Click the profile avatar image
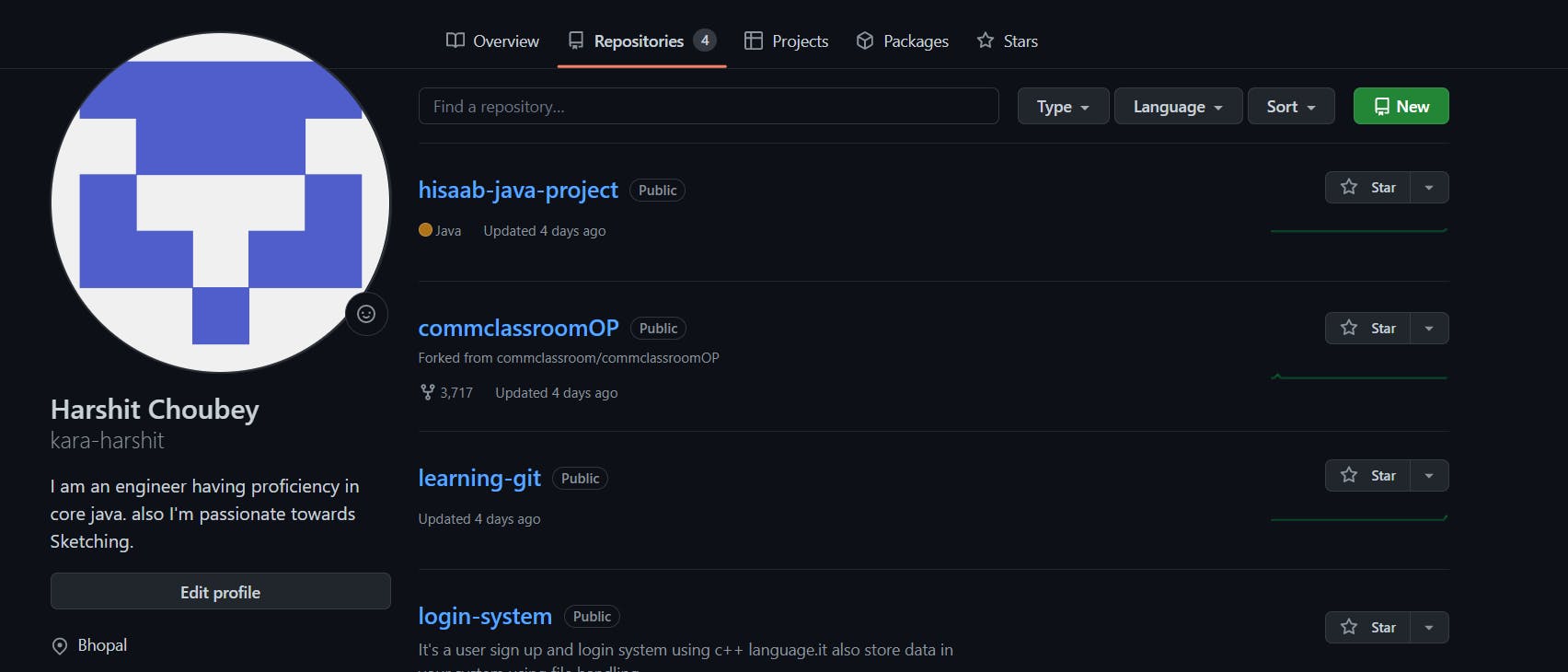The image size is (1568, 672). point(221,203)
